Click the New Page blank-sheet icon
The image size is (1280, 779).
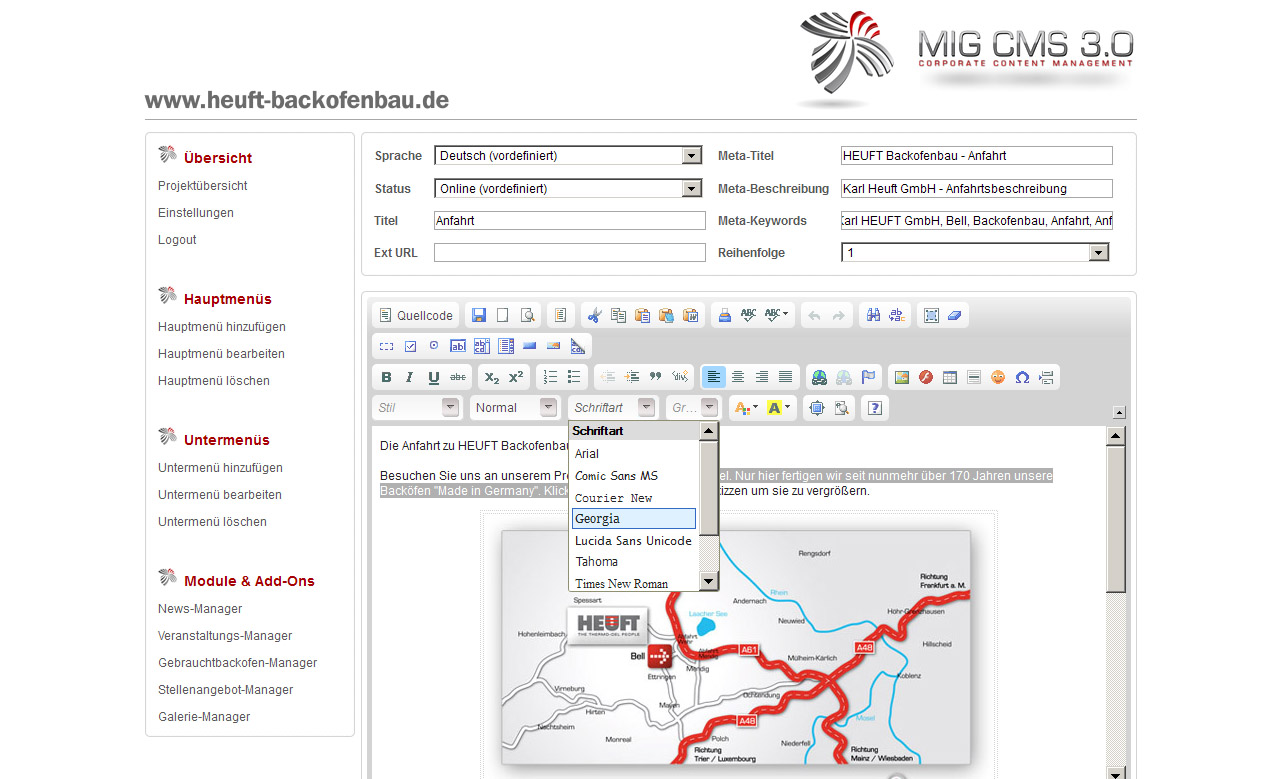503,315
